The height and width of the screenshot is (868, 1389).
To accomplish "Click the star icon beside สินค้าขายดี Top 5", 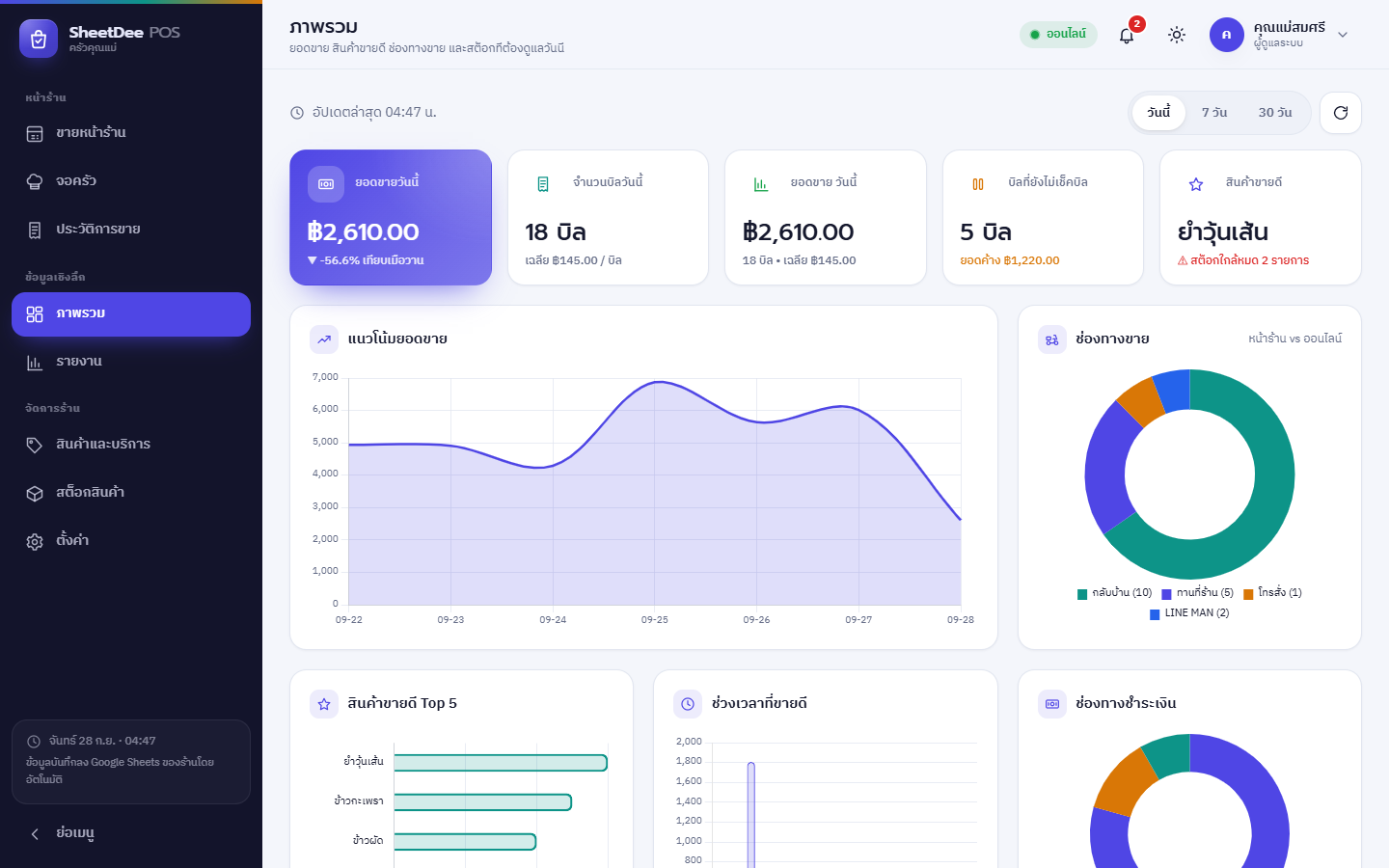I will point(324,704).
